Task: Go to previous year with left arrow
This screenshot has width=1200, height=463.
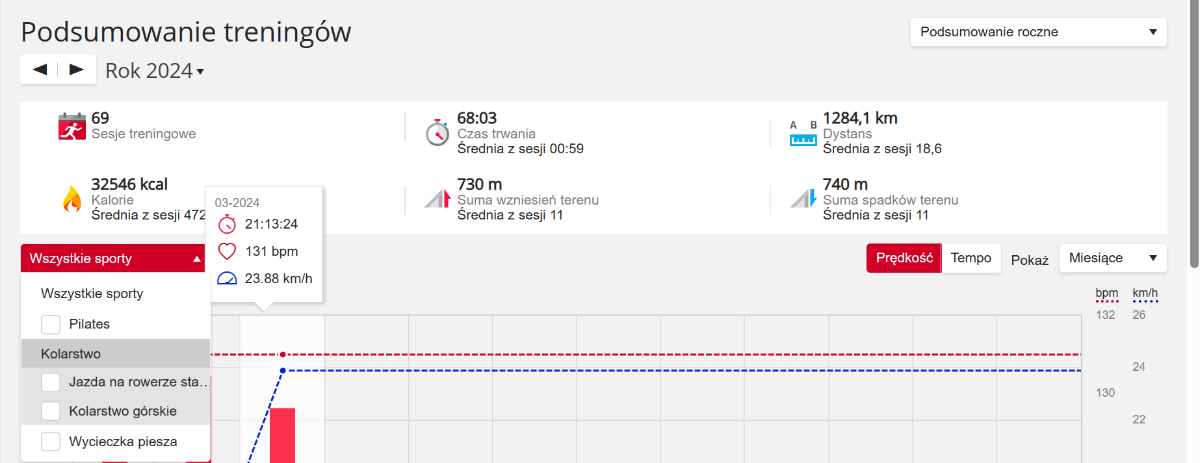Action: coord(40,69)
